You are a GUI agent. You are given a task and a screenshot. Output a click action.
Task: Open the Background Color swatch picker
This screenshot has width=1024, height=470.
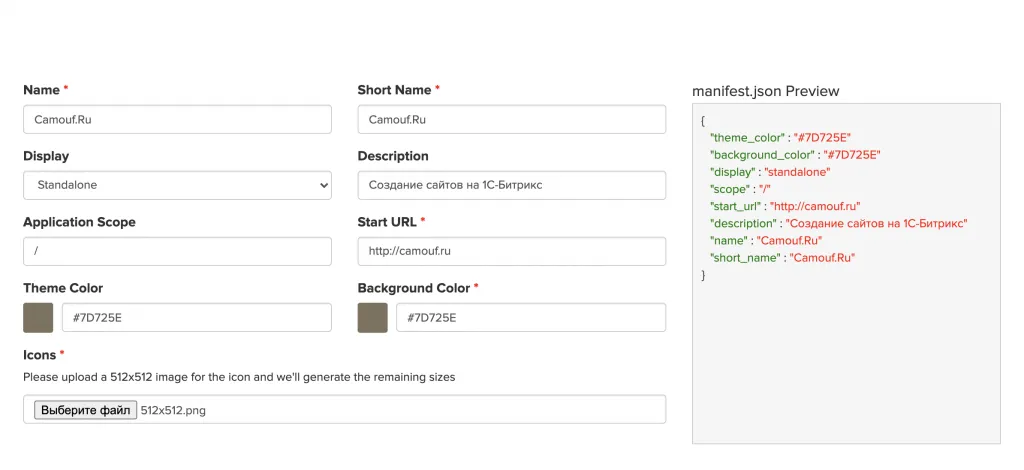372,318
